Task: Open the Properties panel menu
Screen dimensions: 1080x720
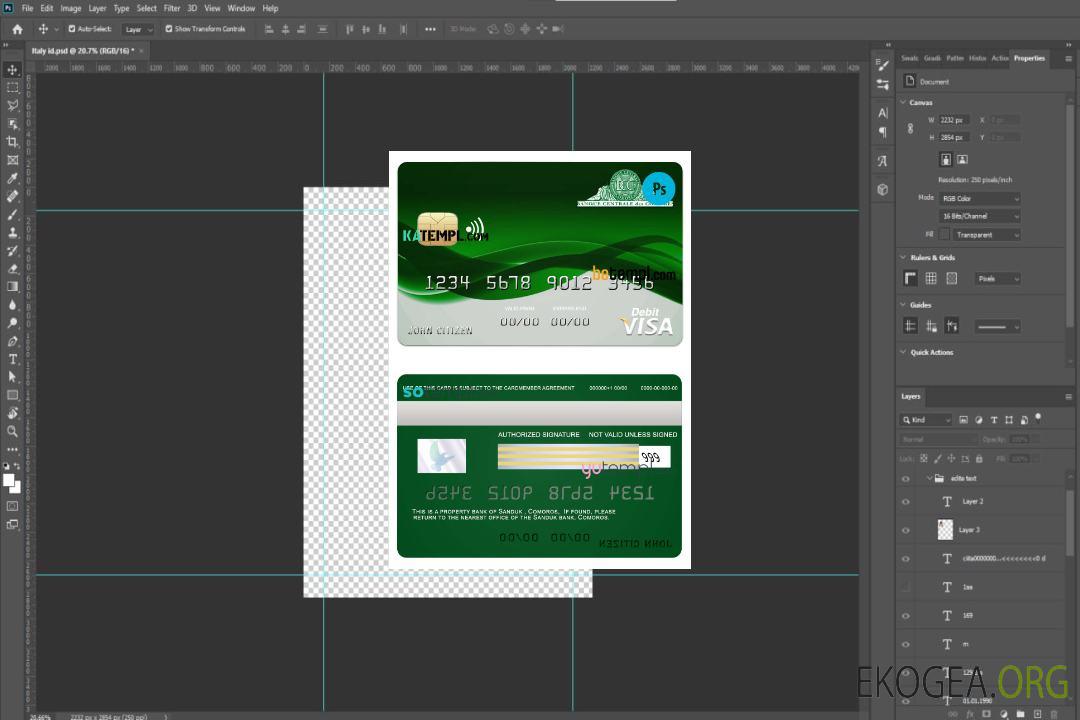Action: coord(1068,59)
